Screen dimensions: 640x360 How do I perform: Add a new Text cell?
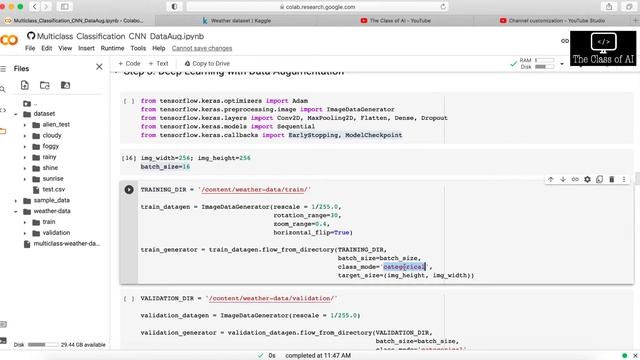click(158, 64)
